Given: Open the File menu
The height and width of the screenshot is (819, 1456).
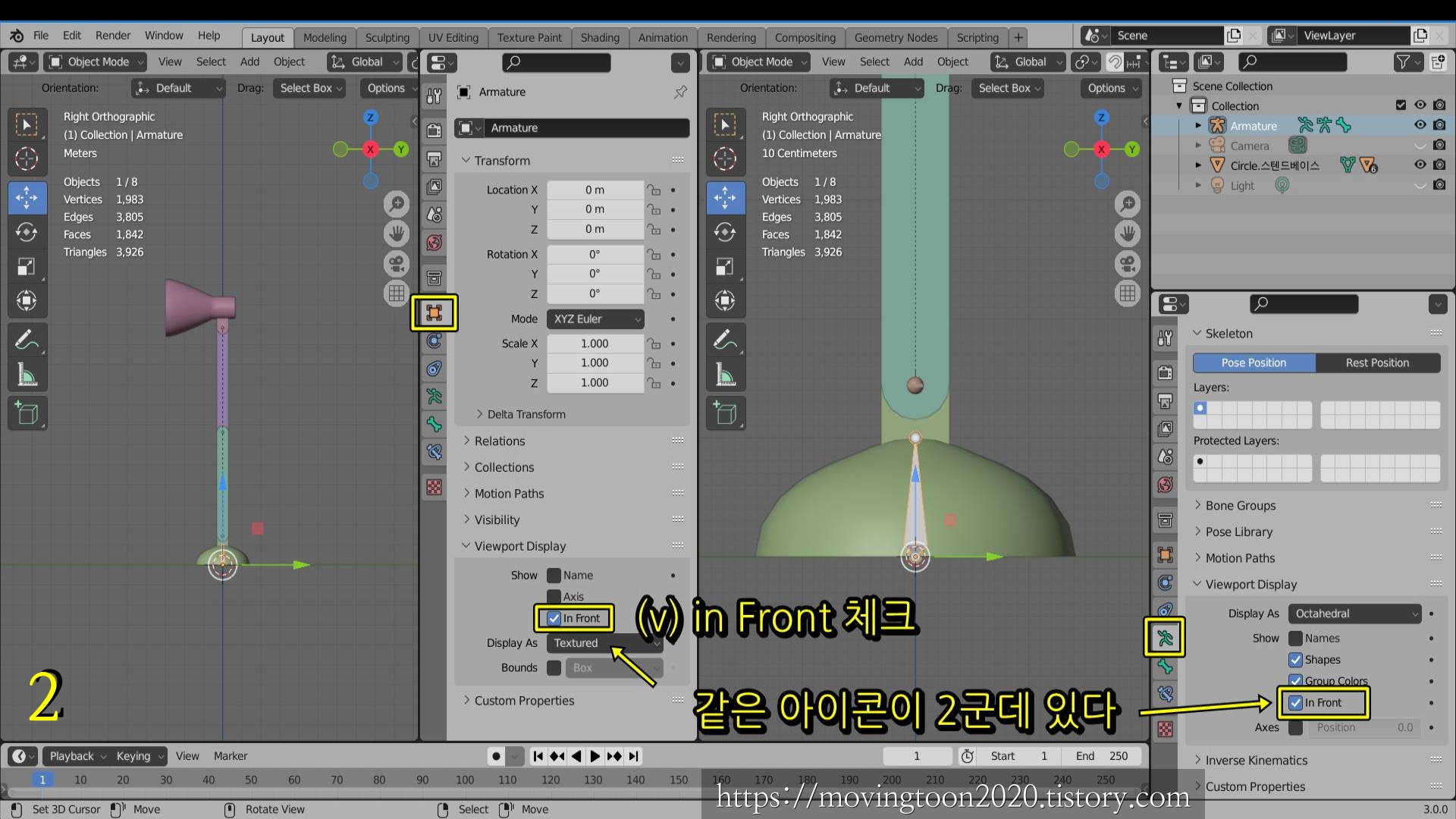Looking at the screenshot, I should pos(41,36).
